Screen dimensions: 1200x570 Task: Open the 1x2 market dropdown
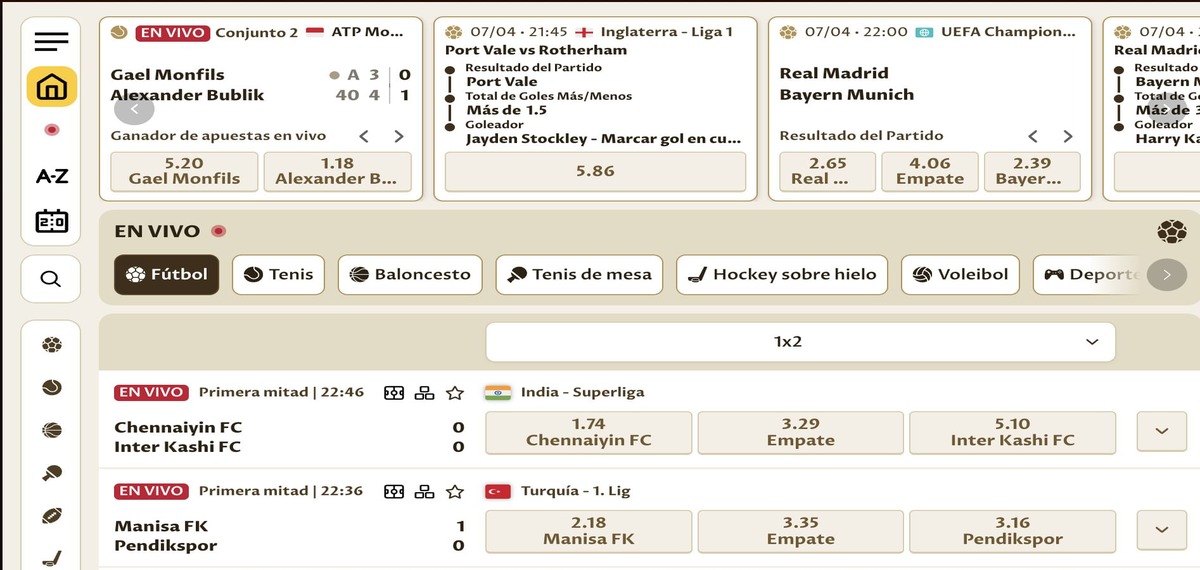coord(800,342)
